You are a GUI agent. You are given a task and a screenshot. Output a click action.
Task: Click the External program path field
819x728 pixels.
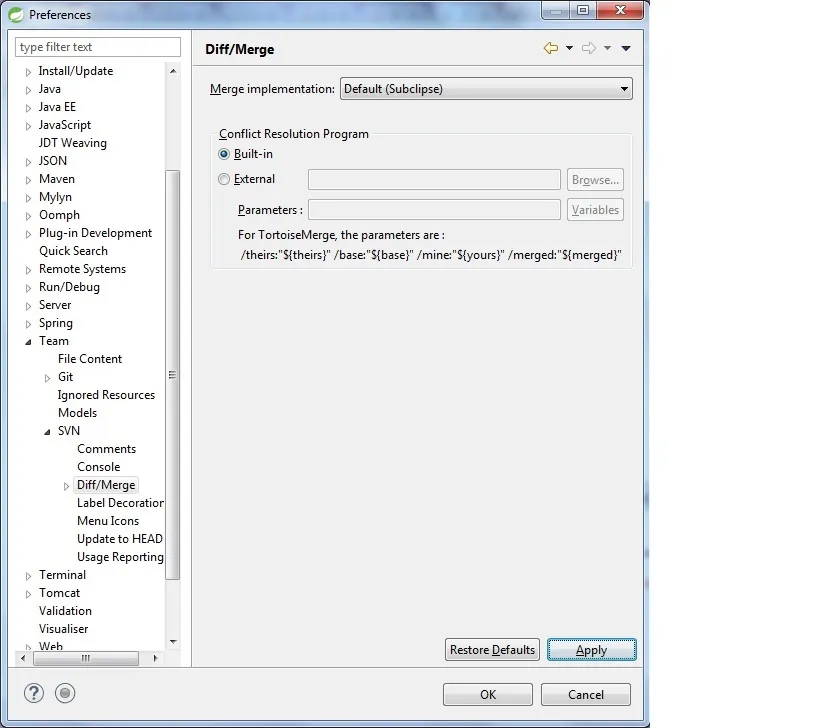click(435, 180)
